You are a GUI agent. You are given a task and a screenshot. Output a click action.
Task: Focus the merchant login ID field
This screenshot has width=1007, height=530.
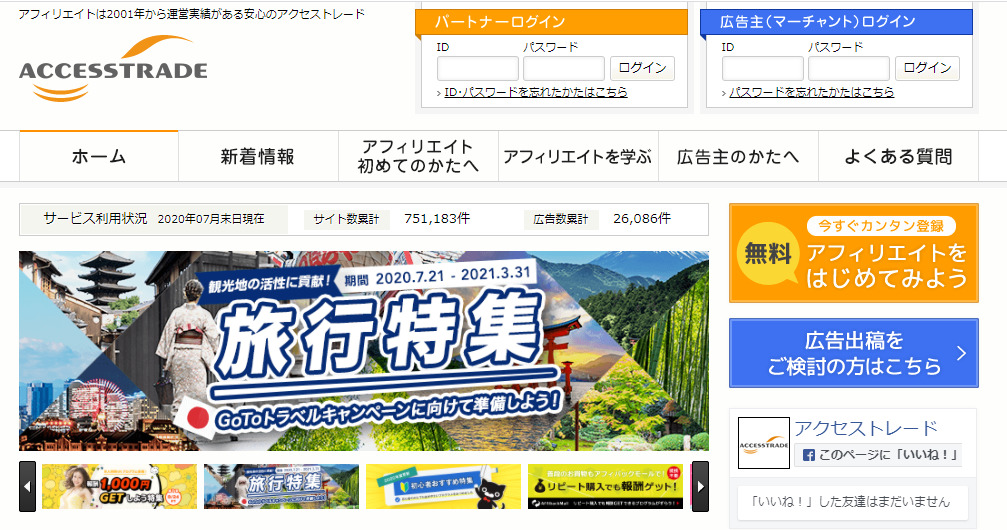tap(762, 68)
